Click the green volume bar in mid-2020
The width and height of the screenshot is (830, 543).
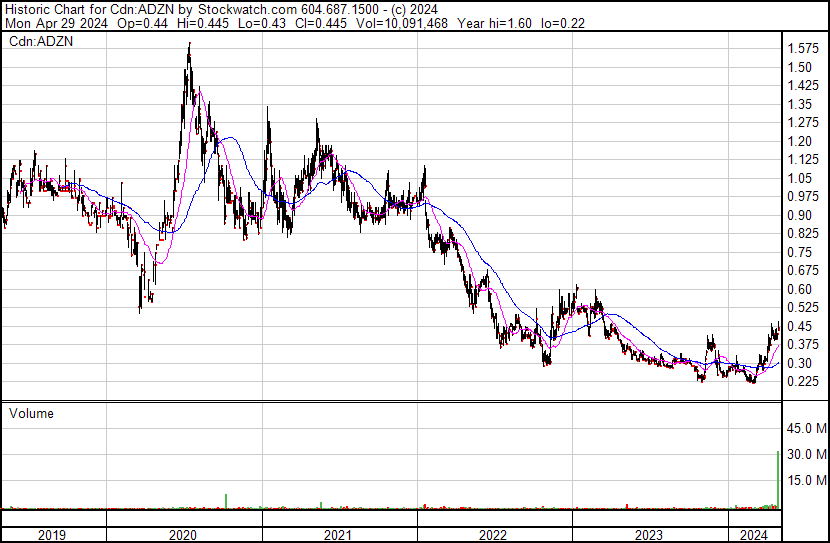pos(227,500)
